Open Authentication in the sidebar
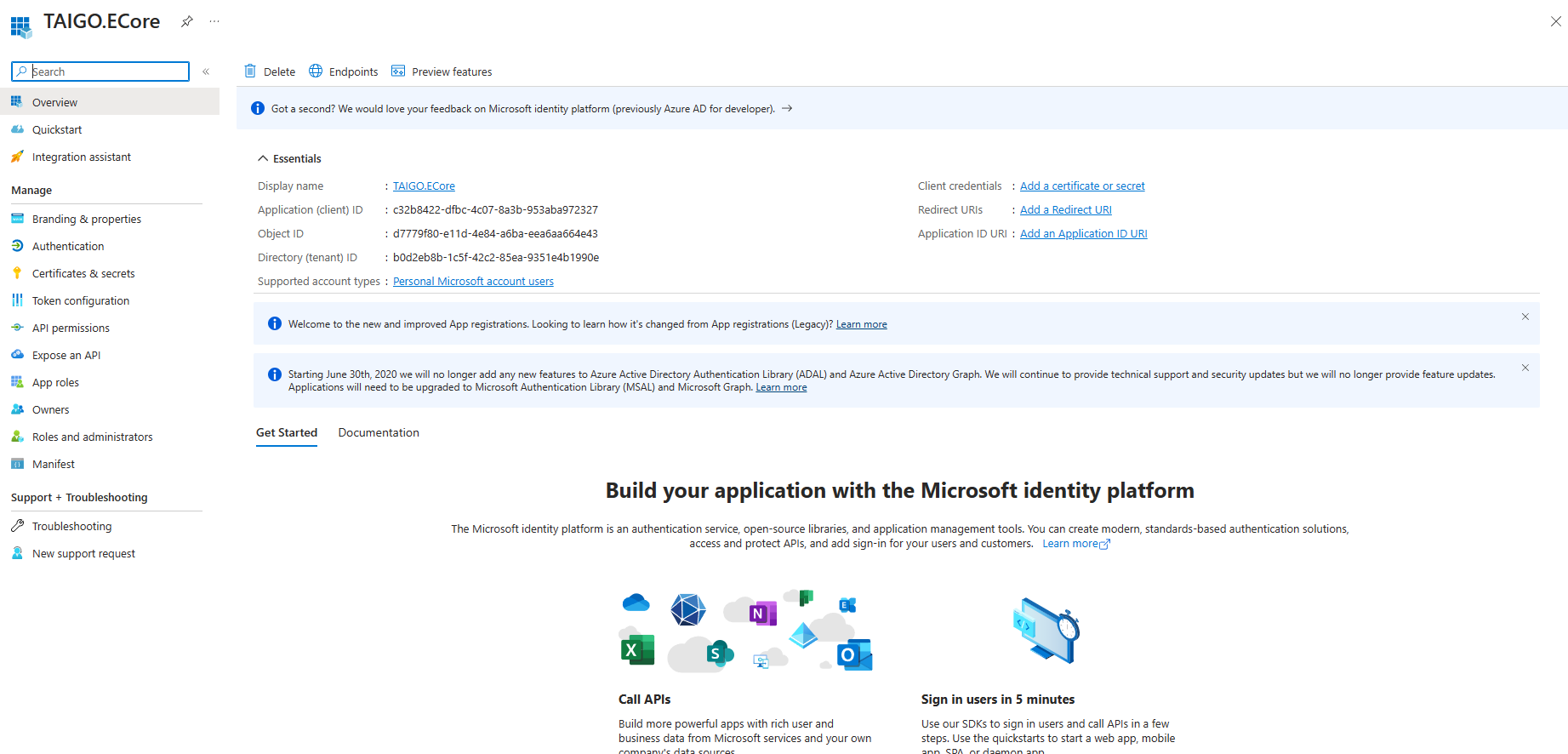The height and width of the screenshot is (754, 1568). [68, 246]
